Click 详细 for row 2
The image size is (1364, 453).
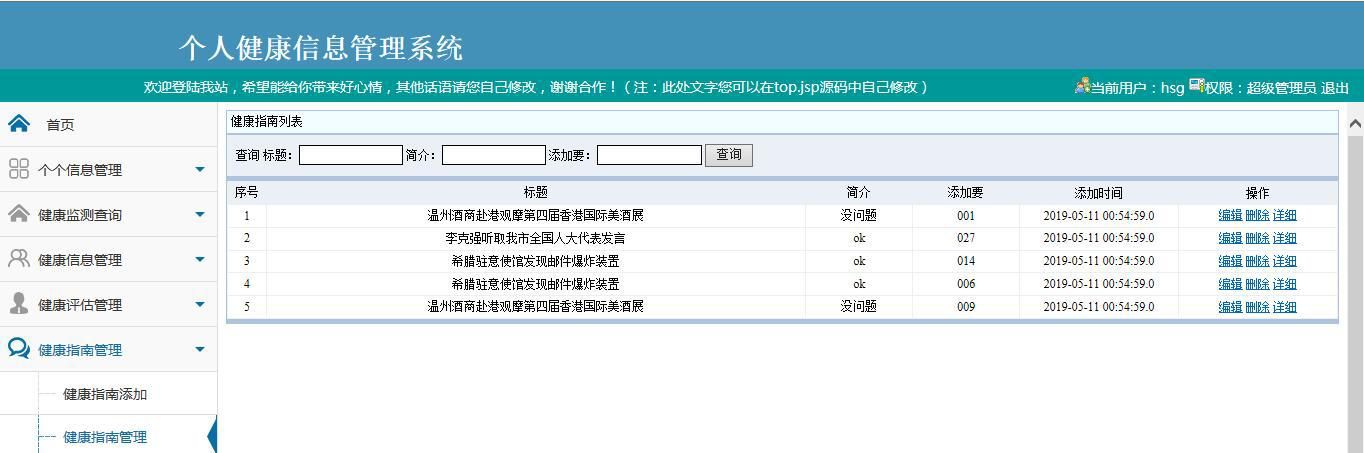(1284, 238)
